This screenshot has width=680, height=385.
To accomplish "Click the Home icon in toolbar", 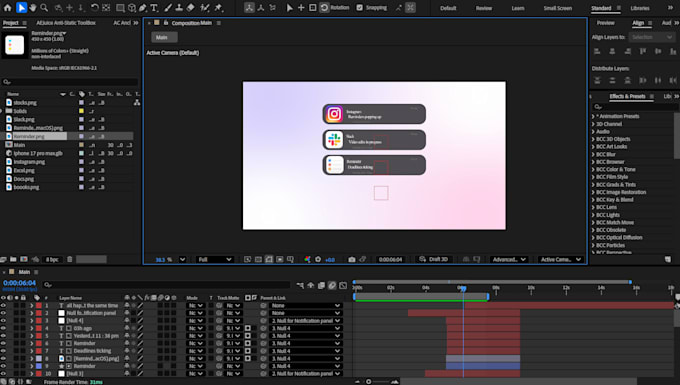I will coord(7,8).
